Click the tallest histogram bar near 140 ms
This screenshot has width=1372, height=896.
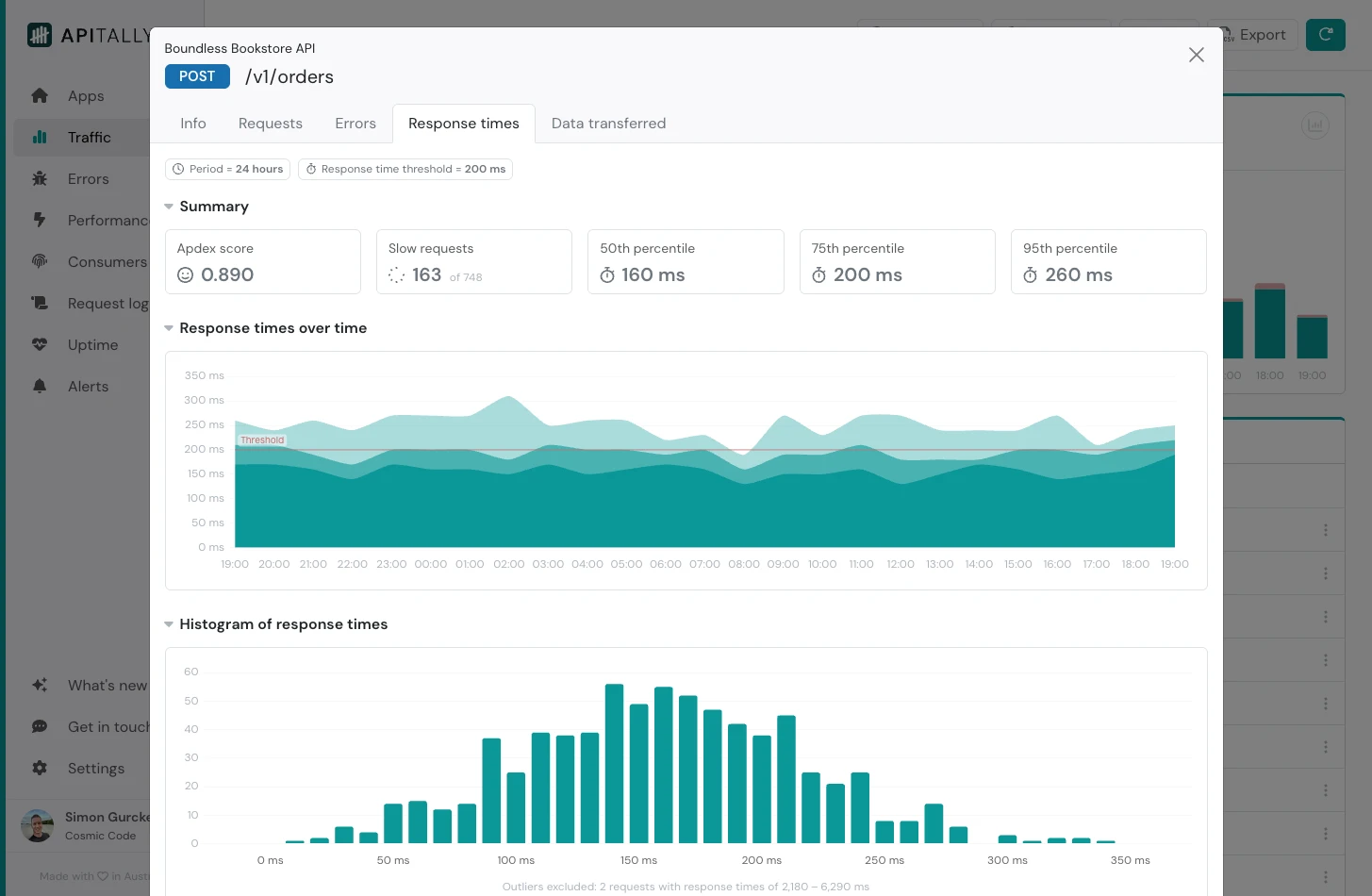click(615, 763)
